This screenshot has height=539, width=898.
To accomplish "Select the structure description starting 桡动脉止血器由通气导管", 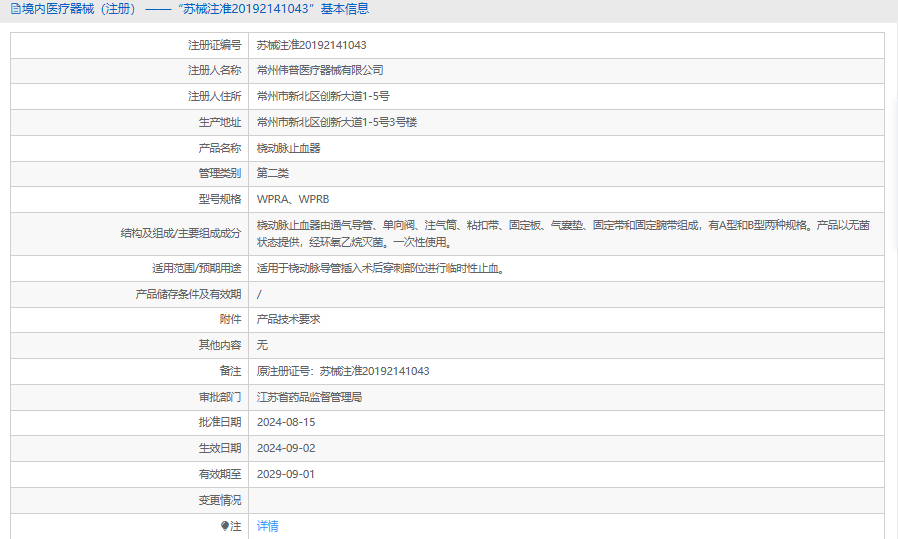I will tap(564, 234).
